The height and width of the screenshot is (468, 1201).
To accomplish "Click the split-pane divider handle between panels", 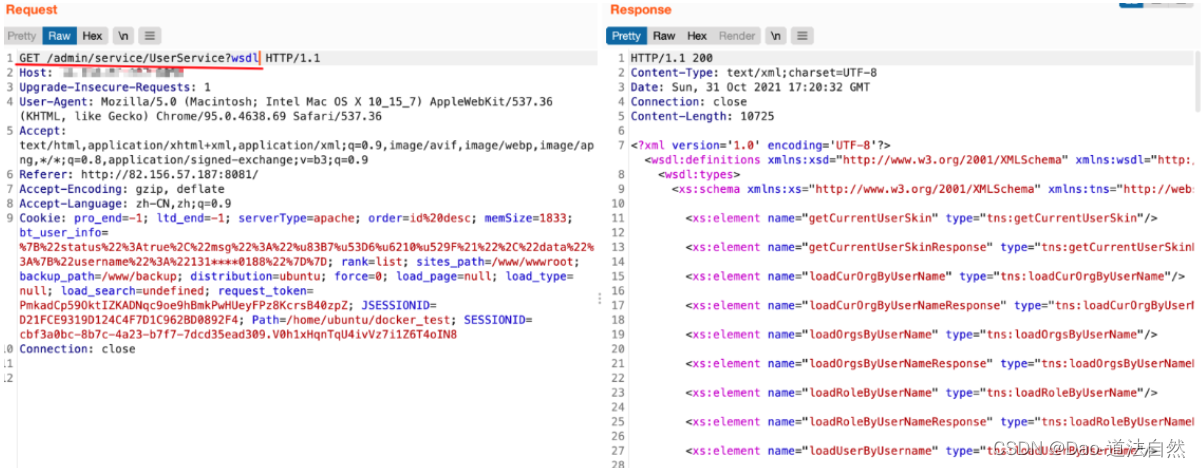I will point(600,298).
